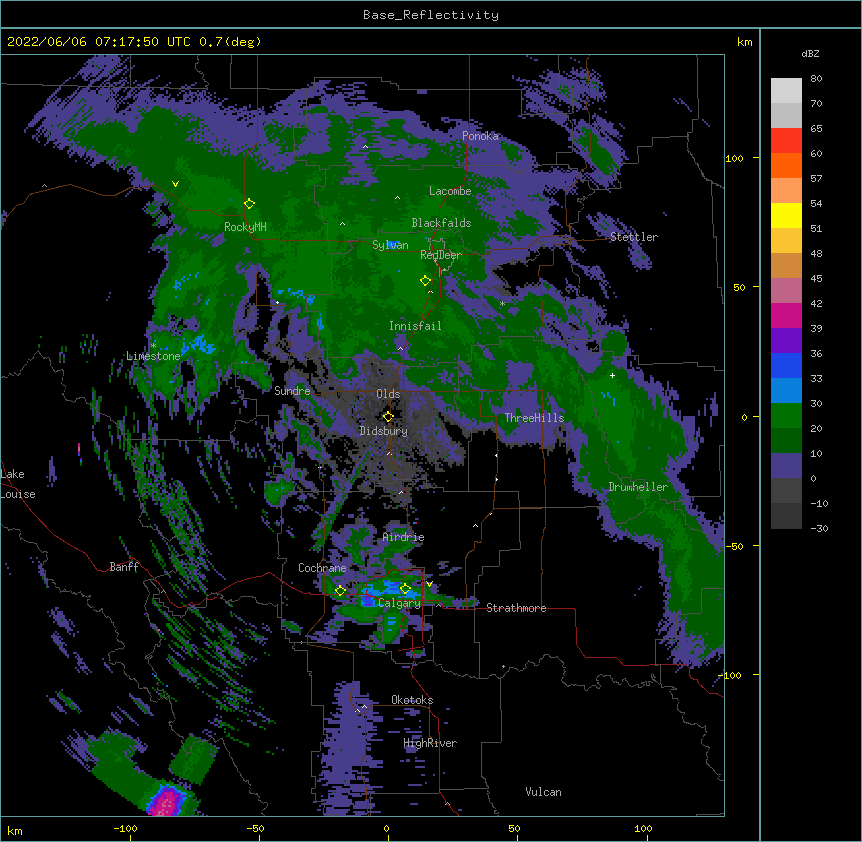Click the Vulcan town label
862x842 pixels.
tap(543, 792)
